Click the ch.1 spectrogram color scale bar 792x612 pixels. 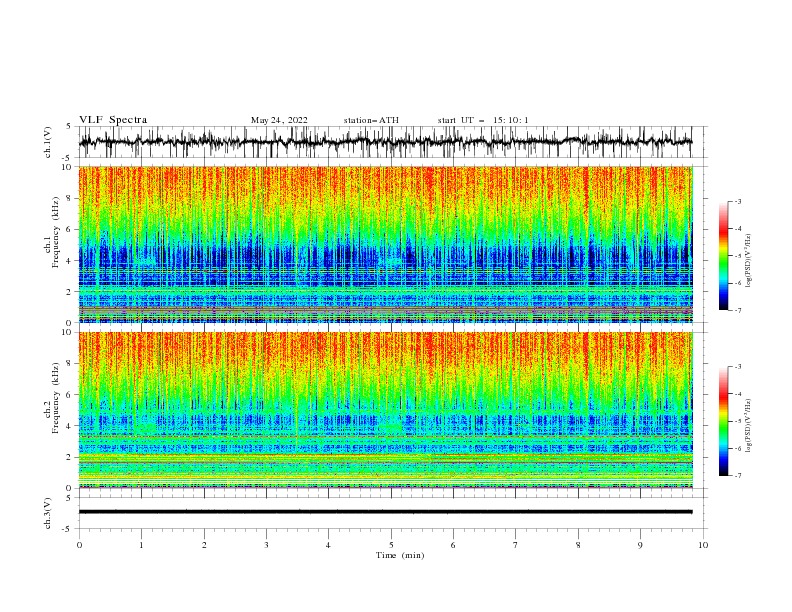pos(723,255)
